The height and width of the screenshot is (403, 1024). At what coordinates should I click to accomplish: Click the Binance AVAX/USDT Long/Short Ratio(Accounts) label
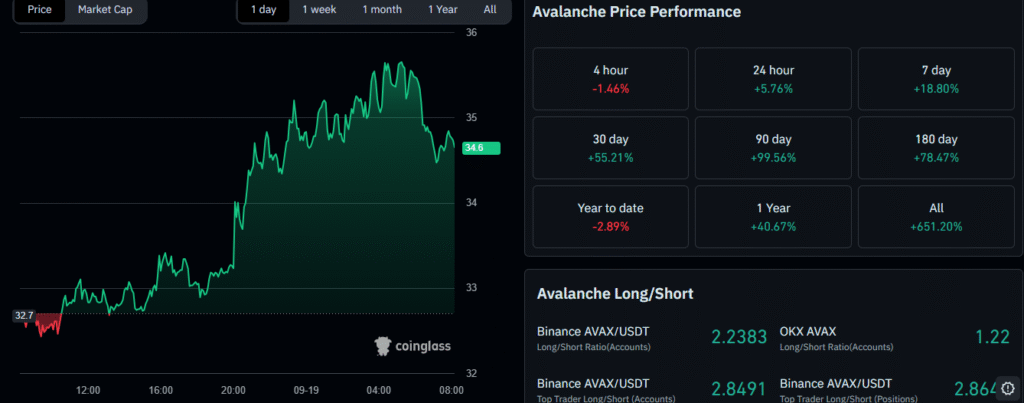click(x=594, y=338)
